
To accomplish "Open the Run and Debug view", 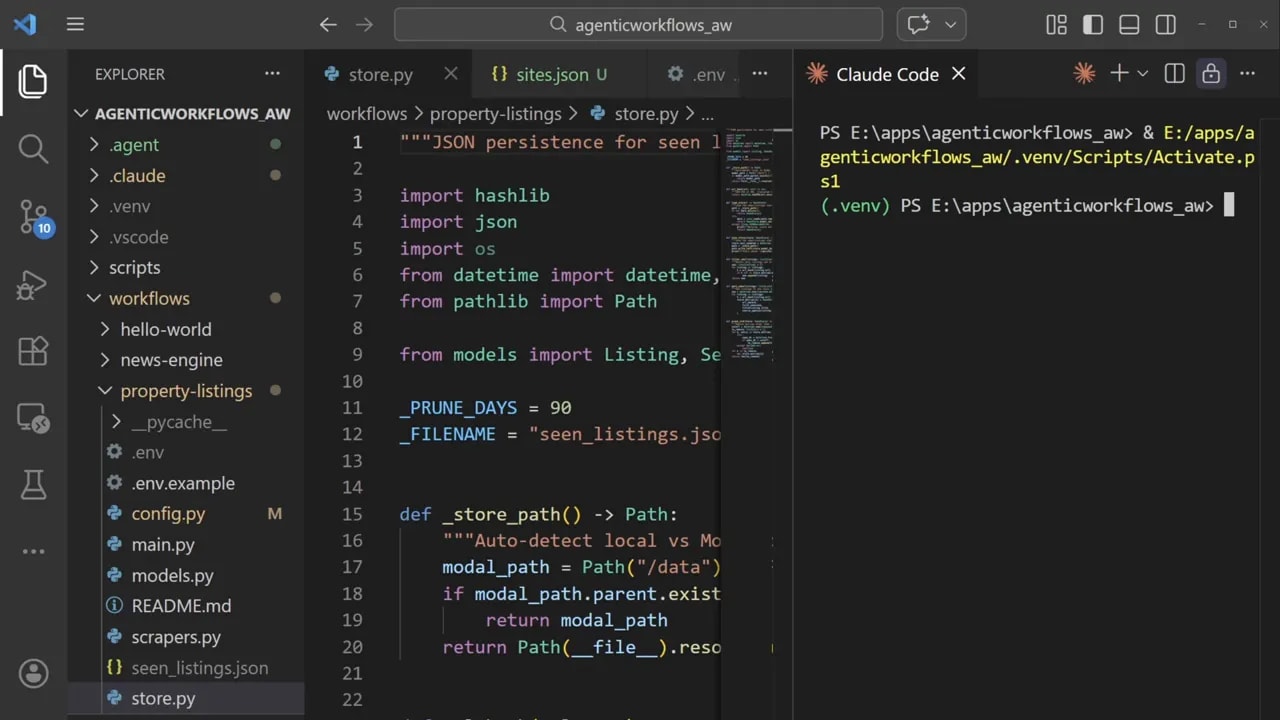I will pyautogui.click(x=33, y=285).
